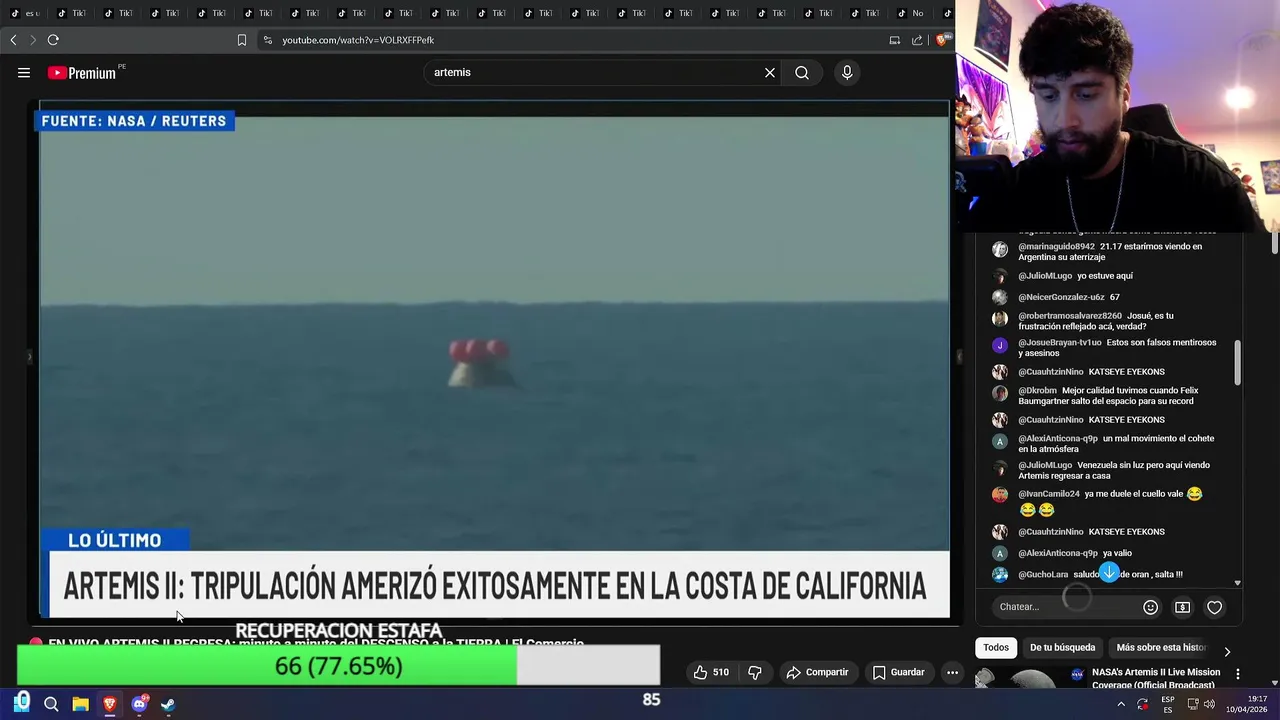Screen dimensions: 1280x720
Task: Click username @NeicerGonzalez-u6z in chat
Action: coord(1061,297)
